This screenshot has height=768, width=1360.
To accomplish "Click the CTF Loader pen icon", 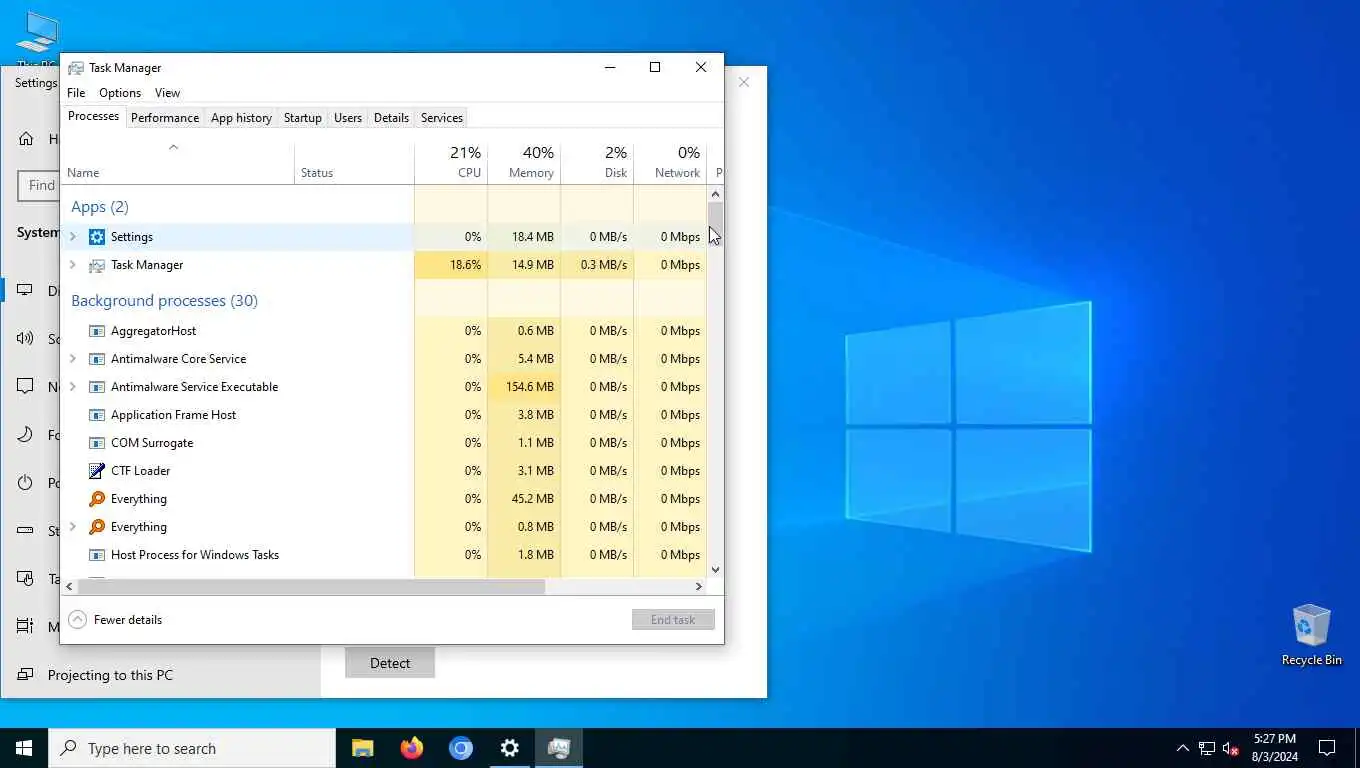I will 97,471.
